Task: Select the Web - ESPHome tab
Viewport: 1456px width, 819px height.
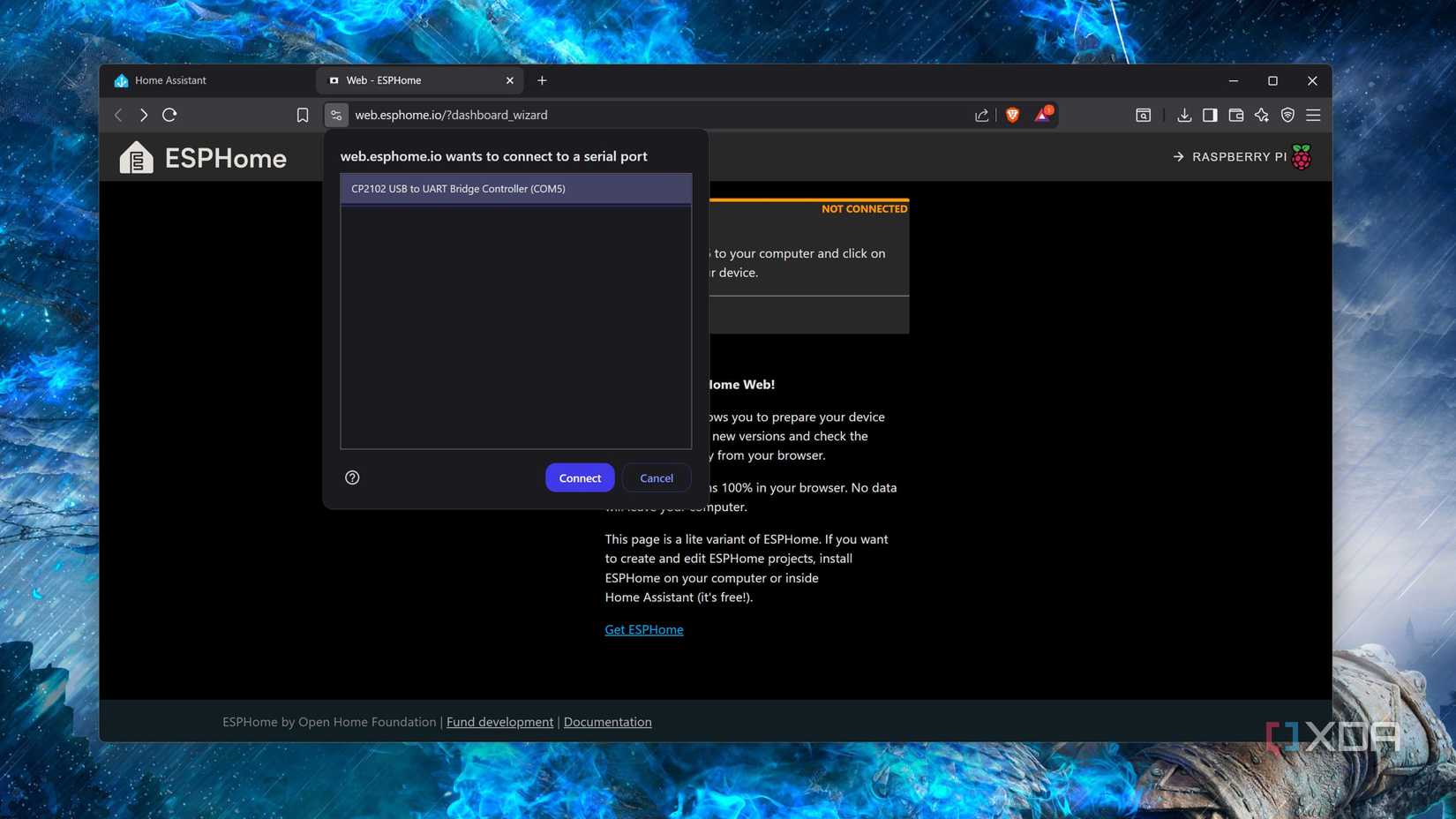Action: [419, 80]
